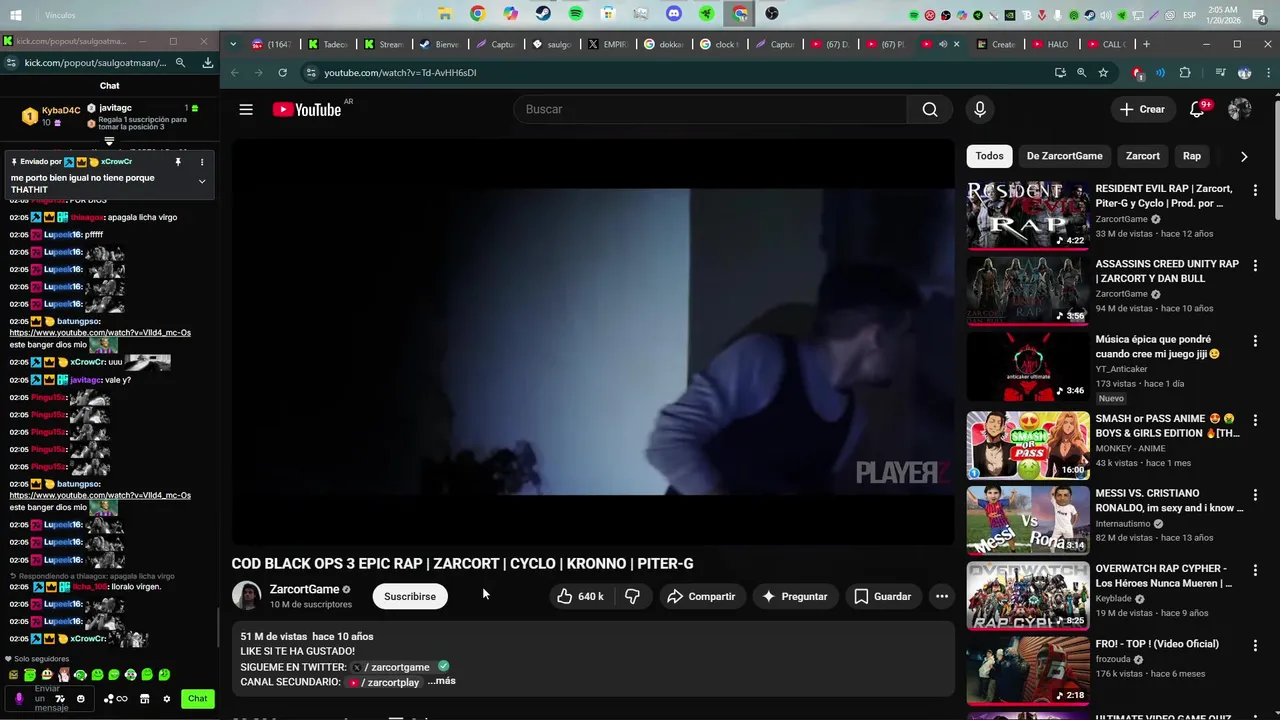Open Steam from the taskbar
The height and width of the screenshot is (720, 1280).
click(542, 14)
